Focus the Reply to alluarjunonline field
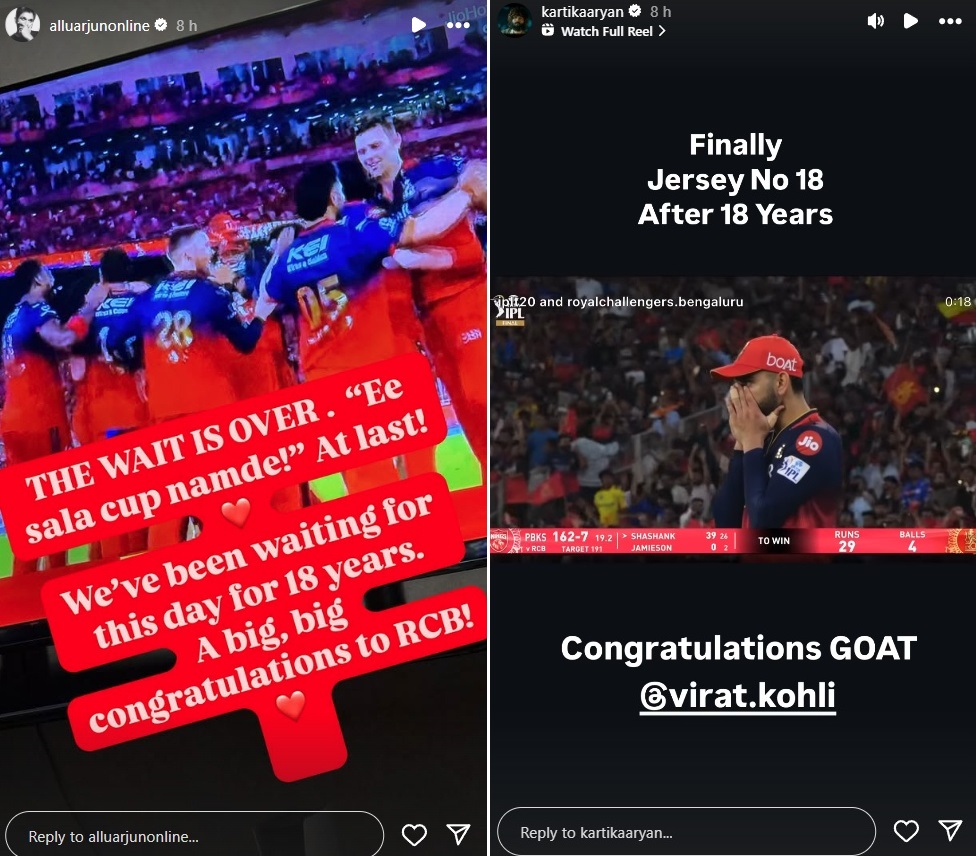Viewport: 980px width, 856px height. [194, 836]
